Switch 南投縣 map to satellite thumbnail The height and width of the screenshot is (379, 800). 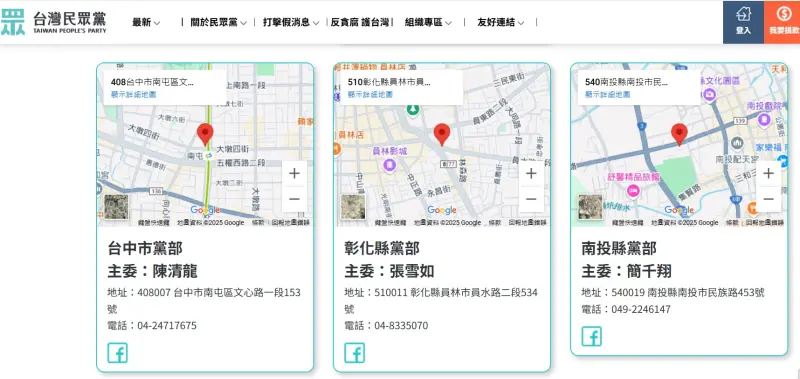(590, 207)
